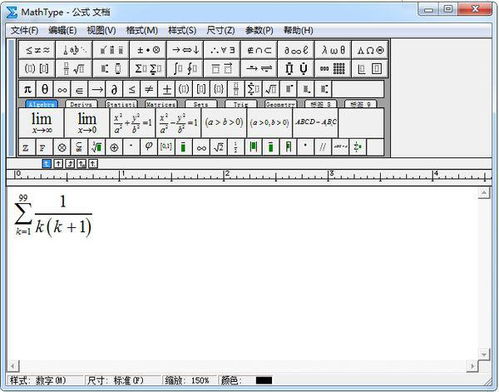499x392 pixels.
Task: Insert the phi symbol in bottom bar
Action: (x=149, y=147)
